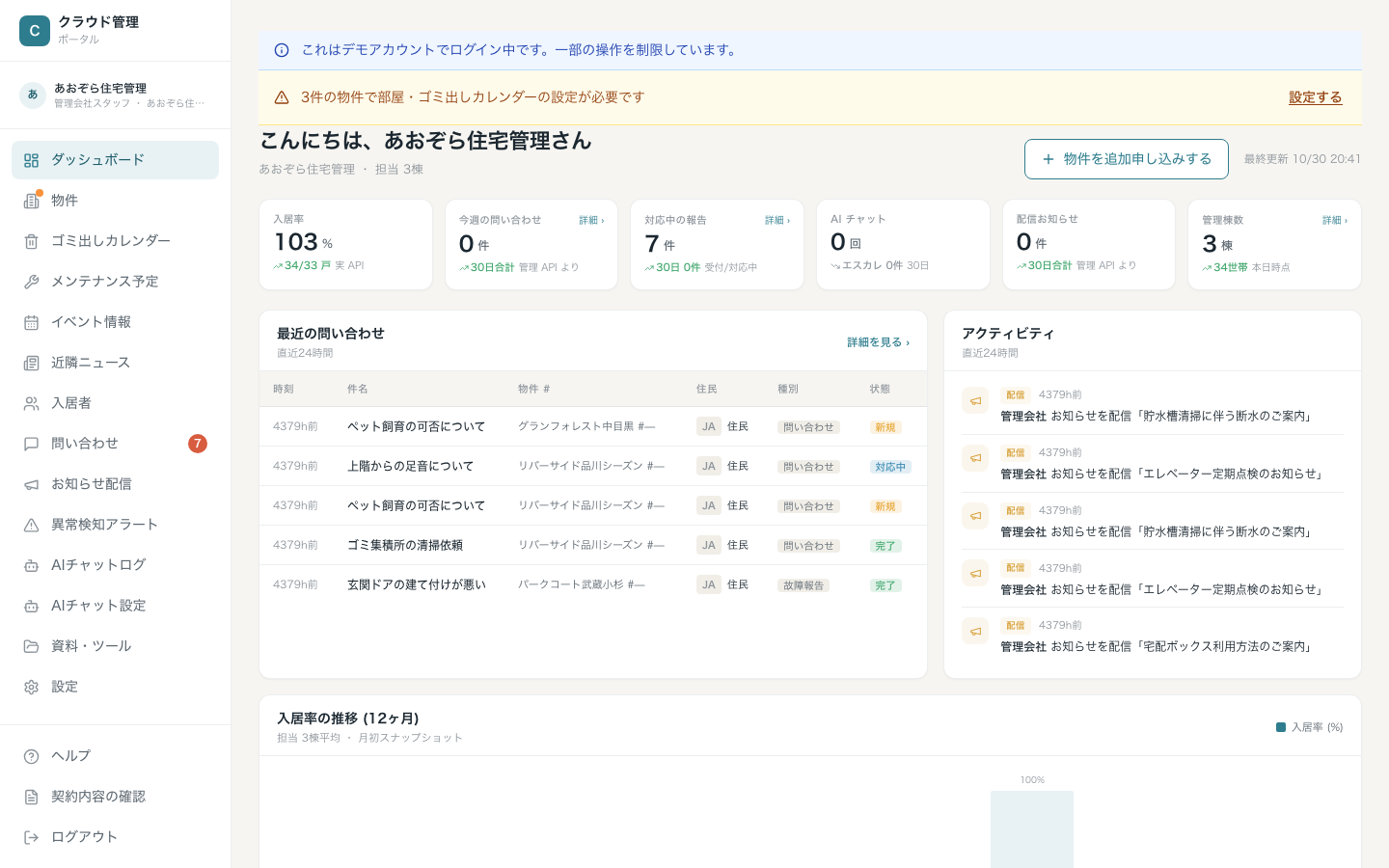Image resolution: width=1389 pixels, height=868 pixels.
Task: Click the 設定する link in warning banner
Action: click(1316, 97)
